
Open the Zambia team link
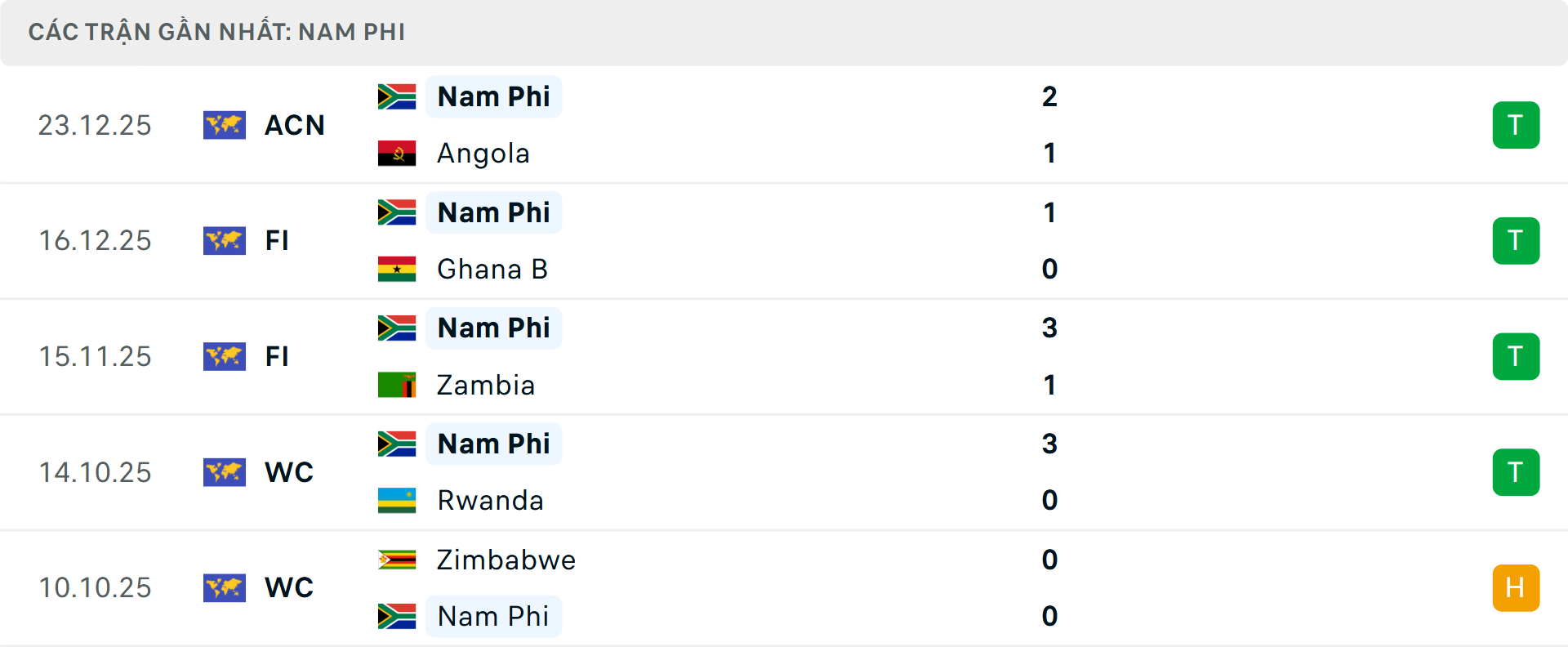(x=485, y=385)
